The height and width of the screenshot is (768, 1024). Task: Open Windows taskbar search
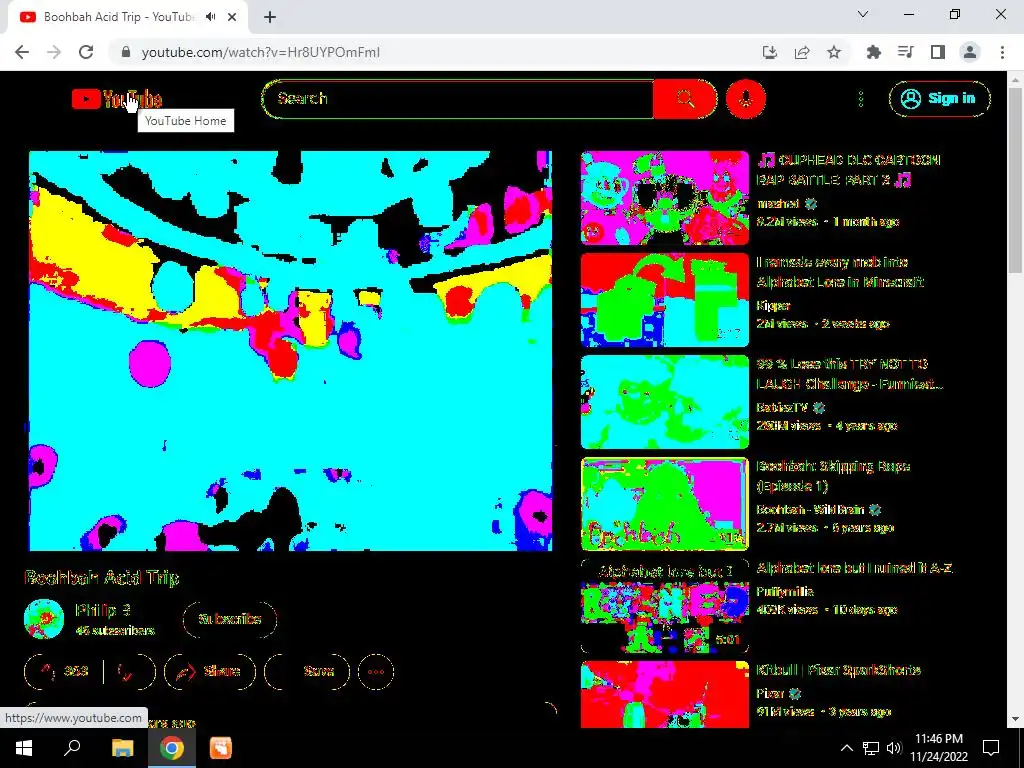pos(72,748)
